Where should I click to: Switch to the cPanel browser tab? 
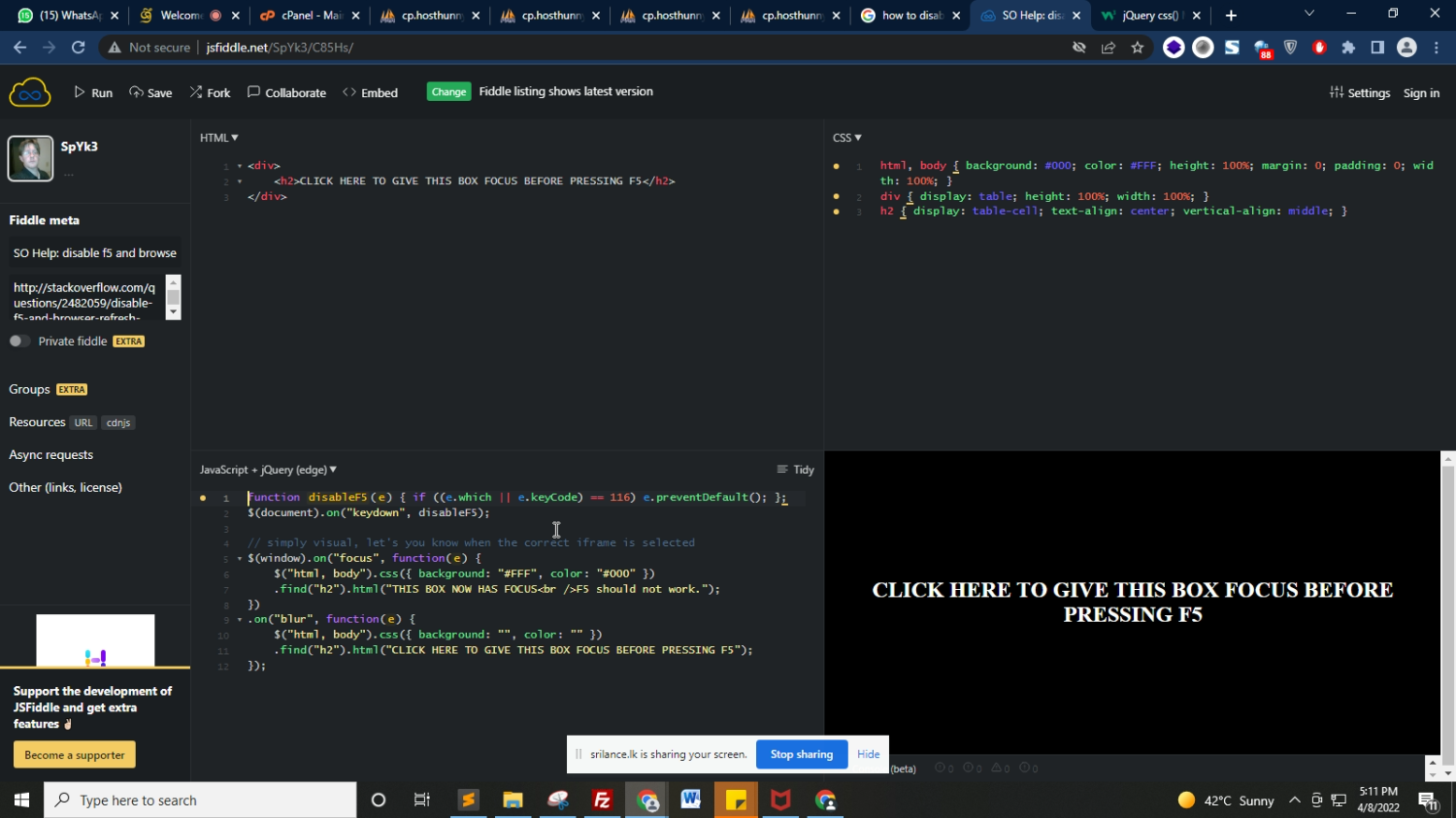coord(309,16)
